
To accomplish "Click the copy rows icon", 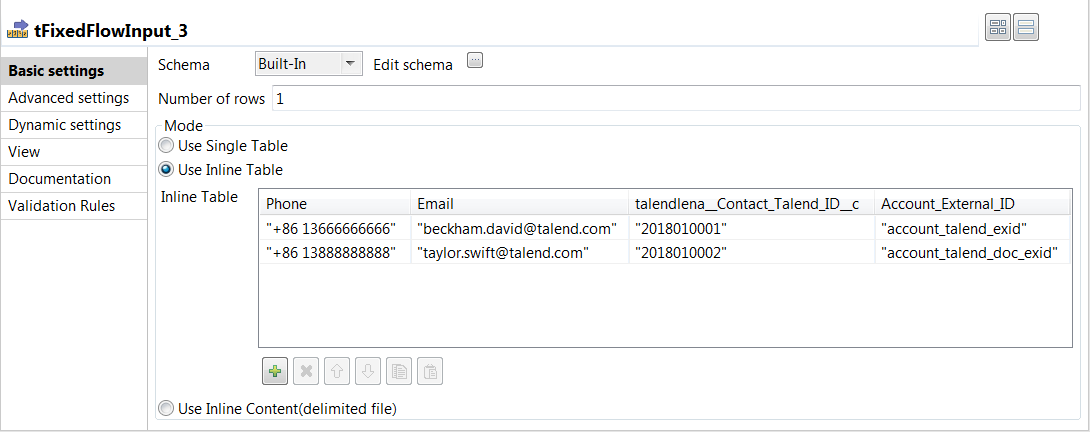I will 399,372.
